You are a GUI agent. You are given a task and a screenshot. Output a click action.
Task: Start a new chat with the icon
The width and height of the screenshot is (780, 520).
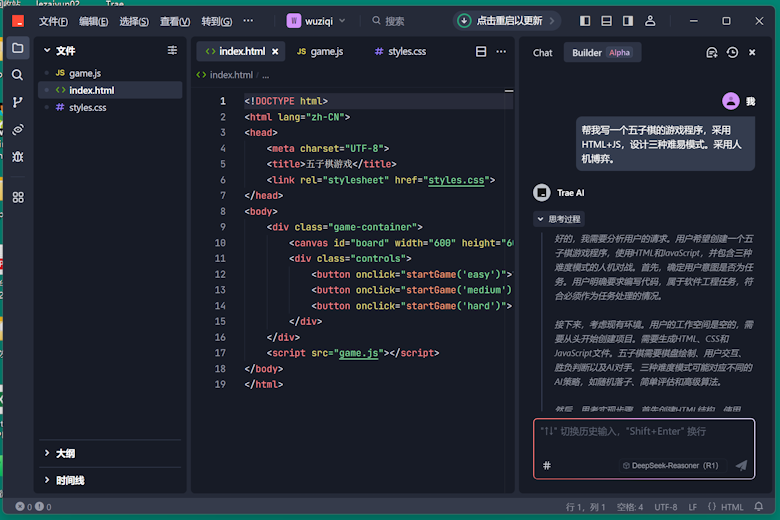(711, 53)
